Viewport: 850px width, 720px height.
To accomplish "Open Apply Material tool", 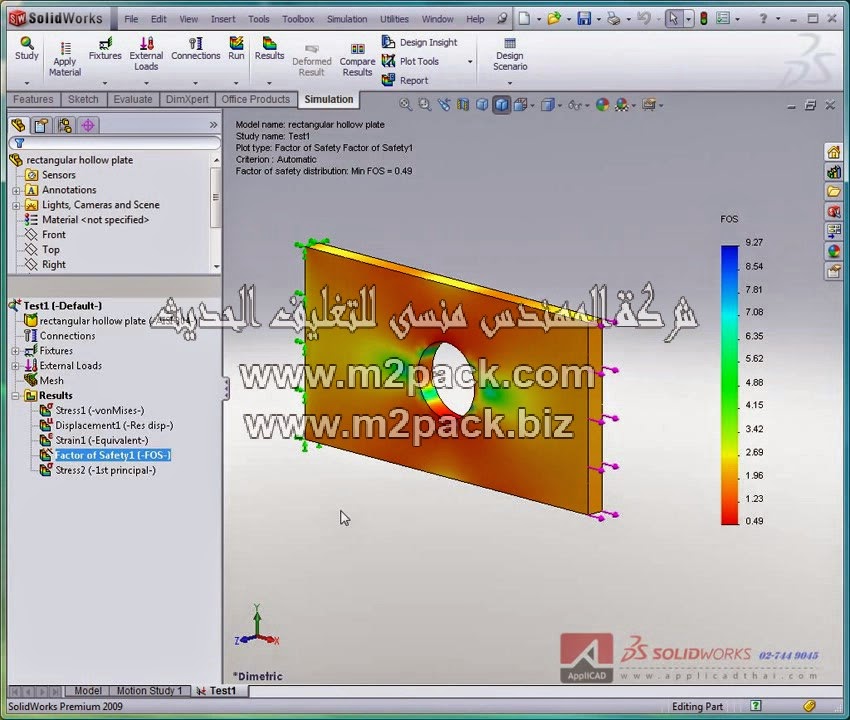I will pos(65,60).
